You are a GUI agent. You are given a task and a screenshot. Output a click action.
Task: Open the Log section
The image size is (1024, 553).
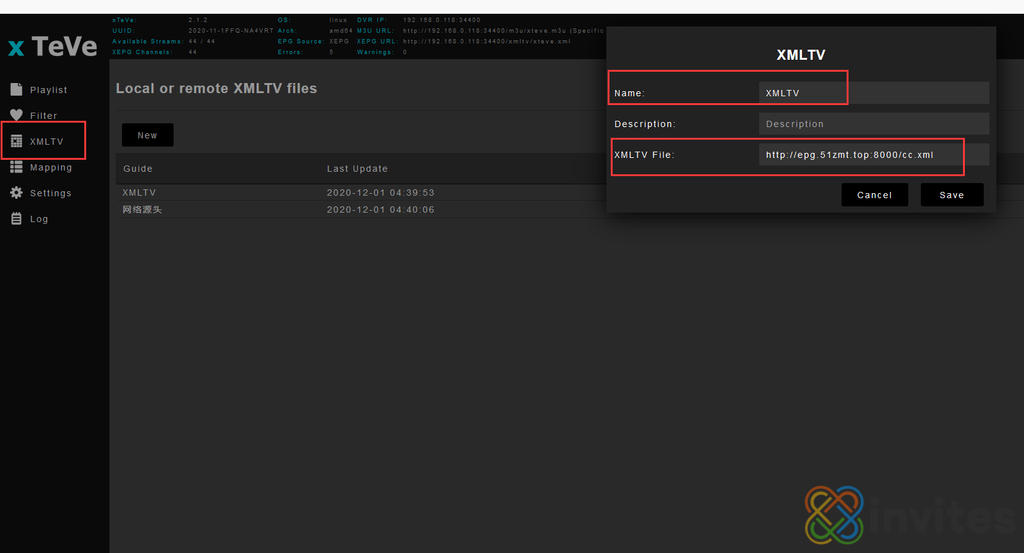tap(39, 219)
